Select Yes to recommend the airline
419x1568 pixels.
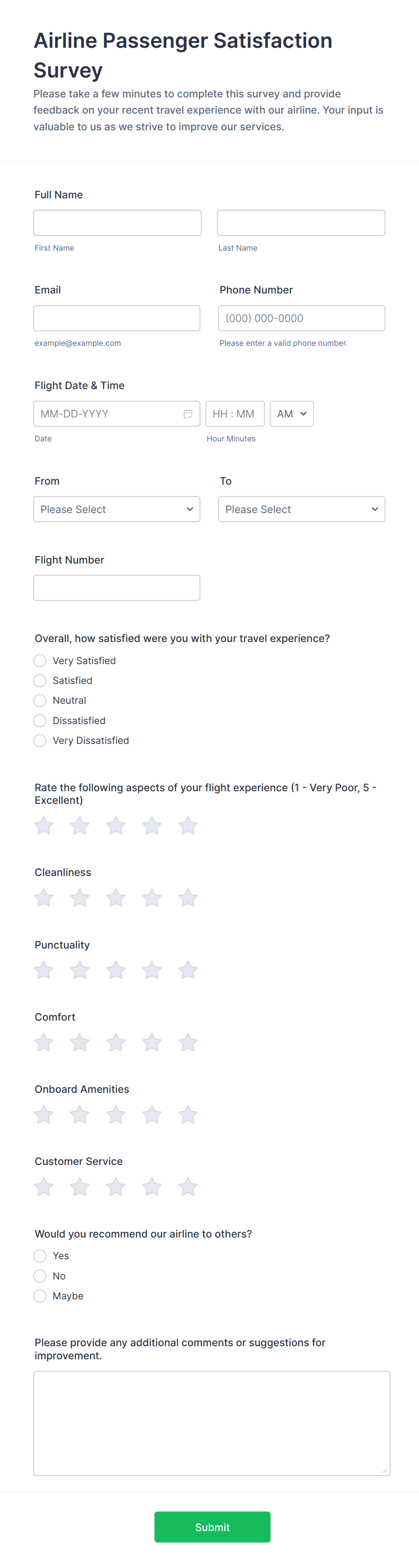(x=40, y=1256)
